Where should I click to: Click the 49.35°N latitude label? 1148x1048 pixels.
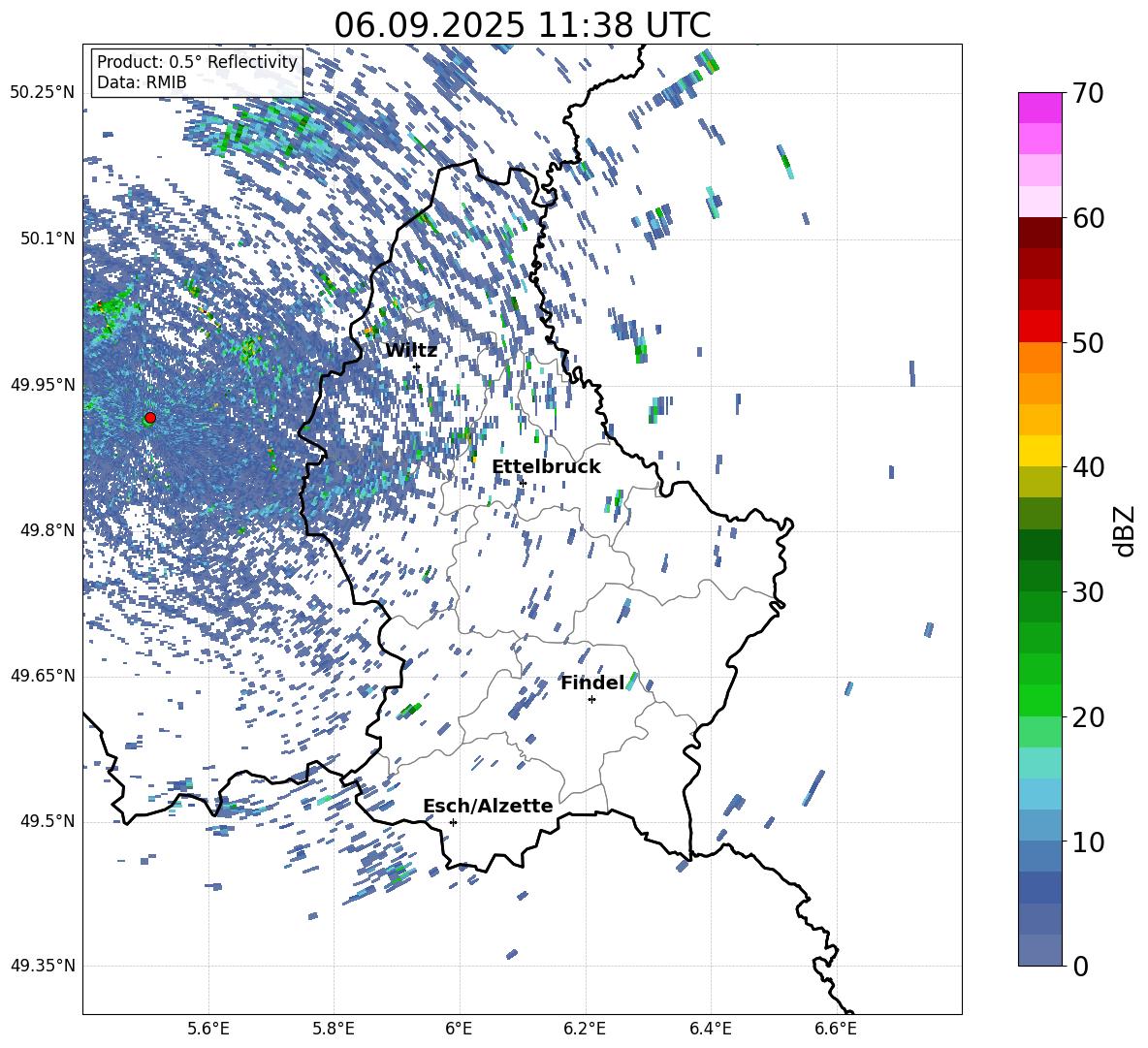43,966
